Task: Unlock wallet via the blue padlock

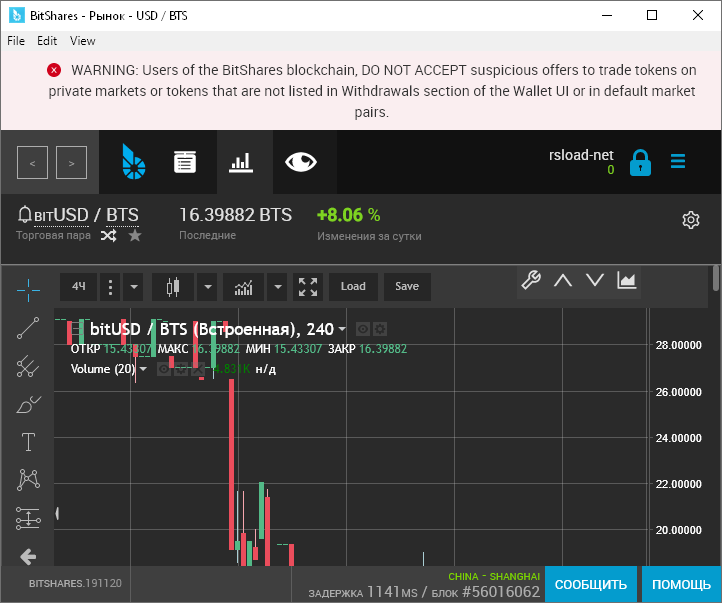Action: tap(640, 162)
